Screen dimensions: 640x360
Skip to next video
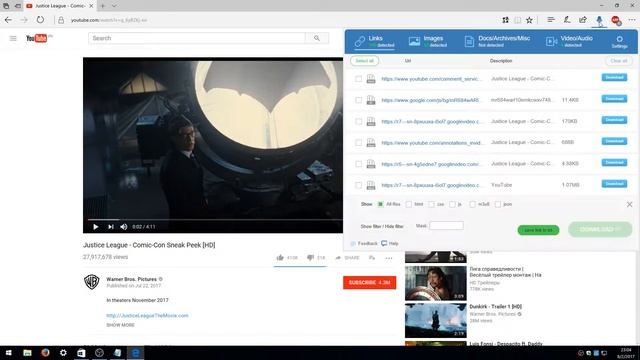(110, 227)
